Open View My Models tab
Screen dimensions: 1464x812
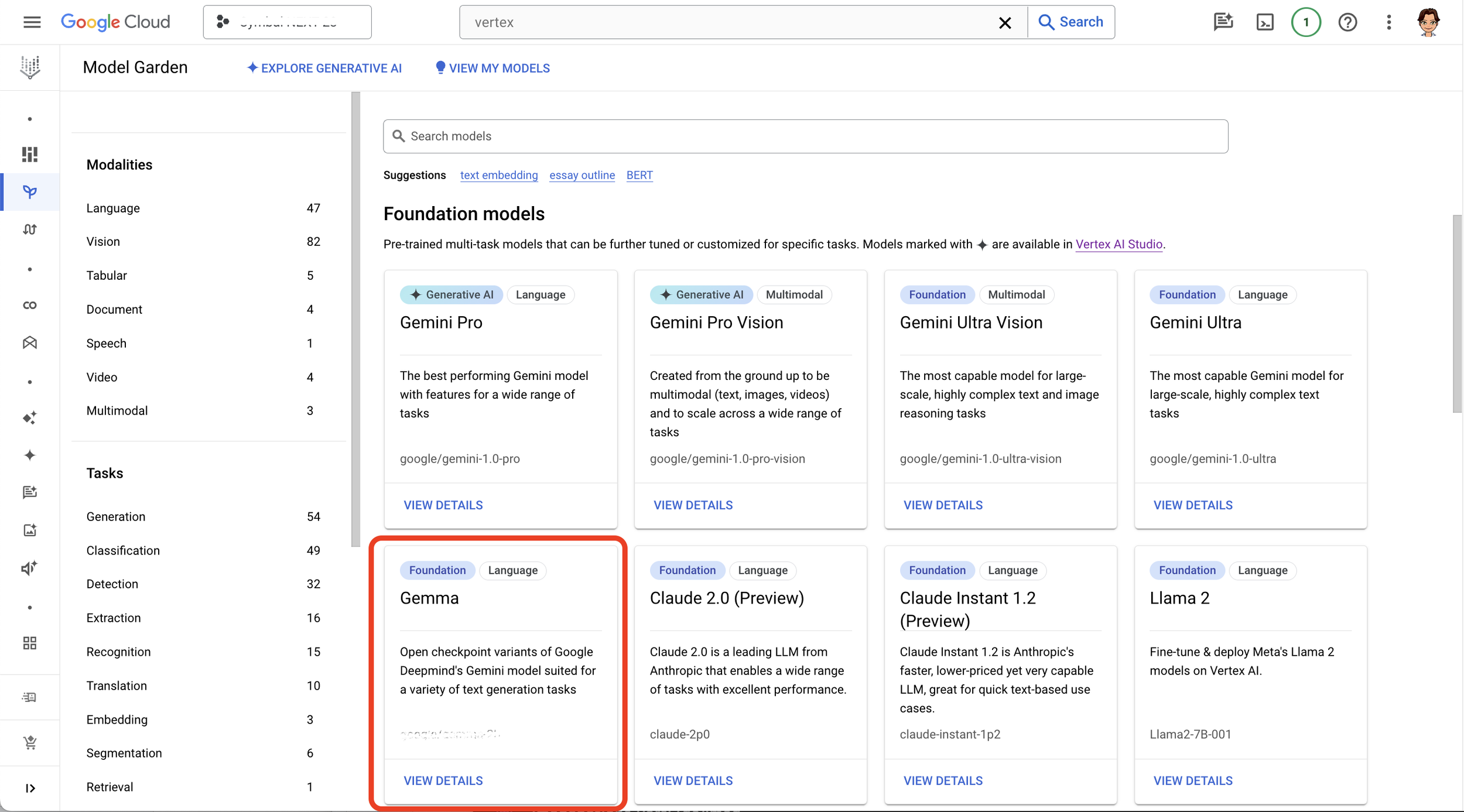pos(492,68)
